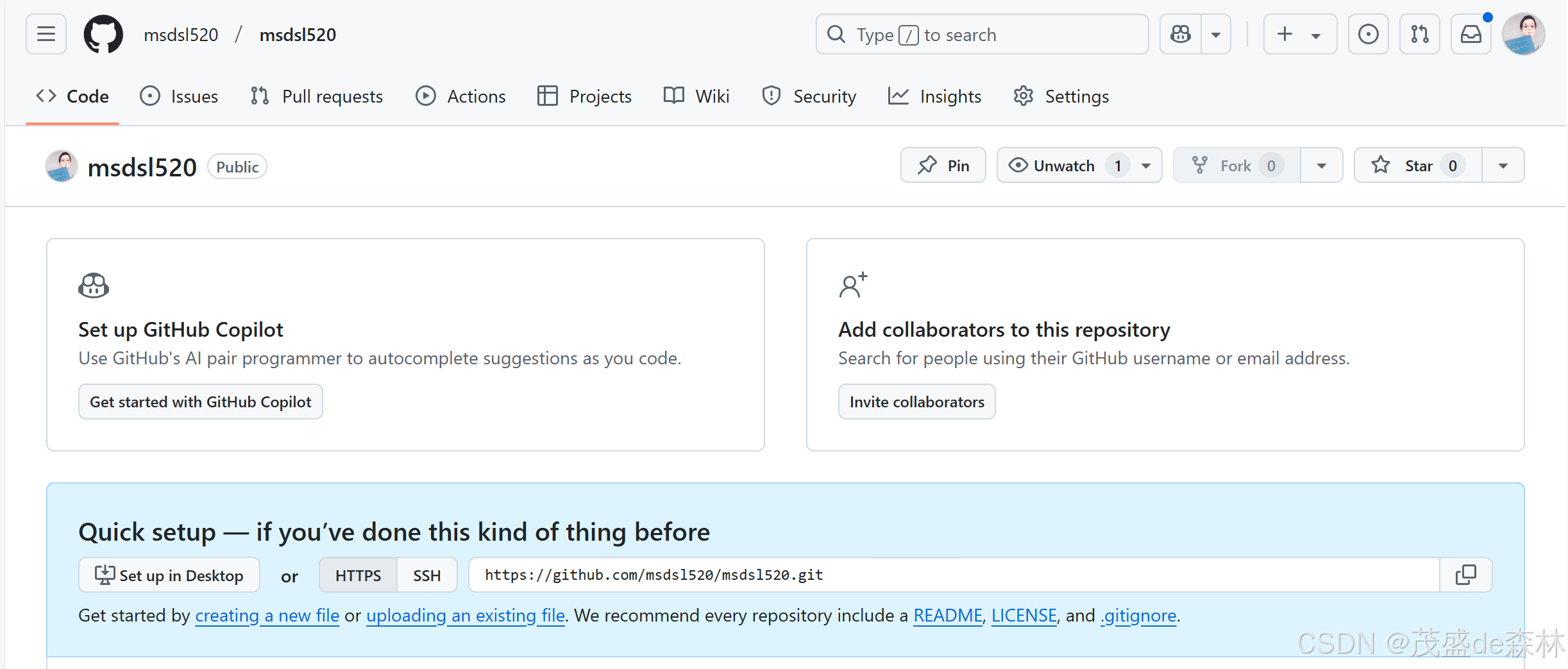Screen dimensions: 1568x669
Task: Switch to the Projects tab
Action: point(584,96)
